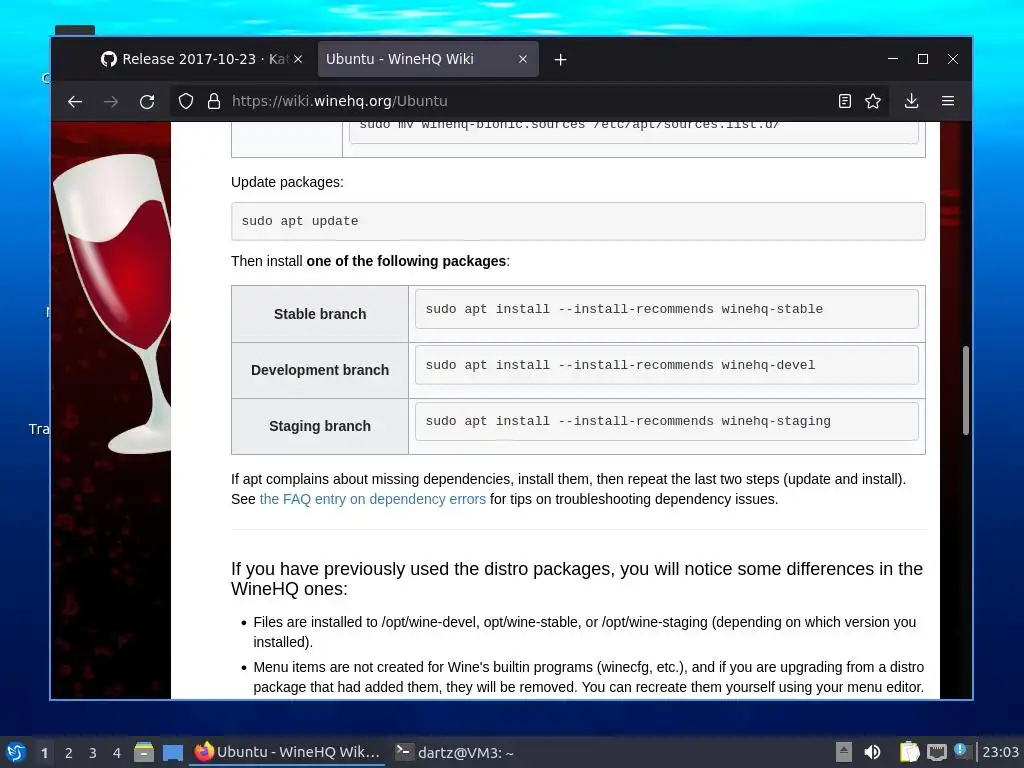Open the volume control tray icon

point(872,752)
